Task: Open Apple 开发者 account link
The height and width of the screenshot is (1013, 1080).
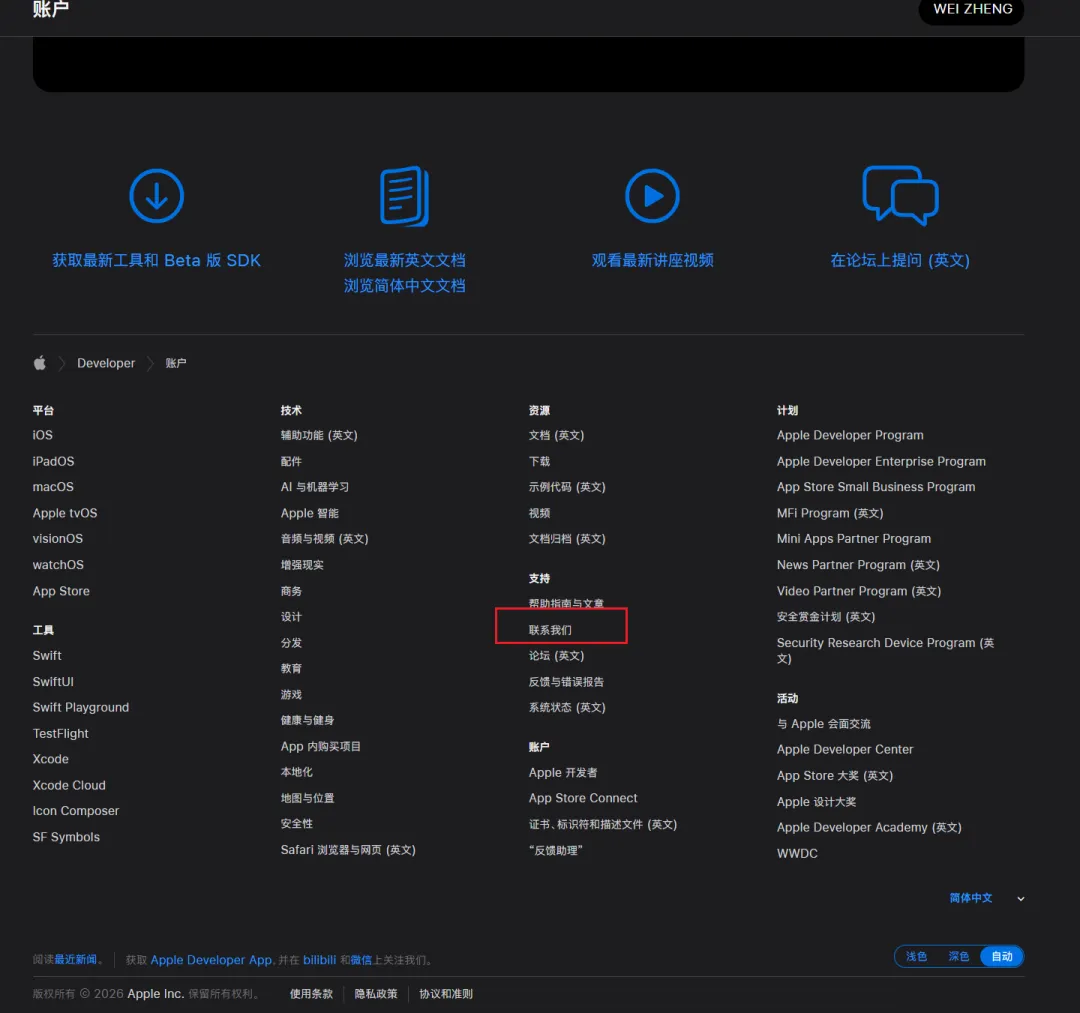Action: (x=563, y=773)
